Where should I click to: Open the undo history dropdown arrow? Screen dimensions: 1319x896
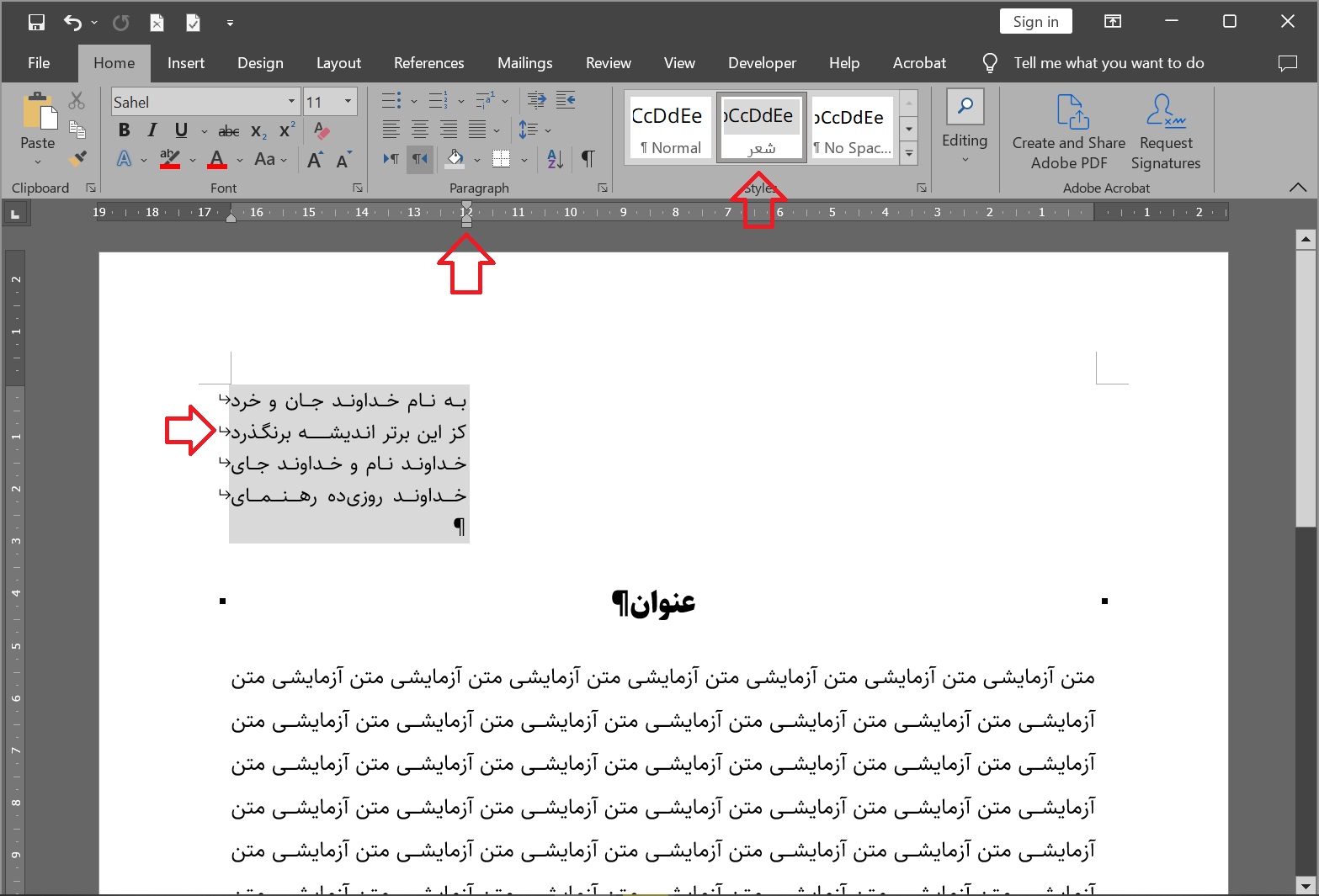(x=93, y=23)
